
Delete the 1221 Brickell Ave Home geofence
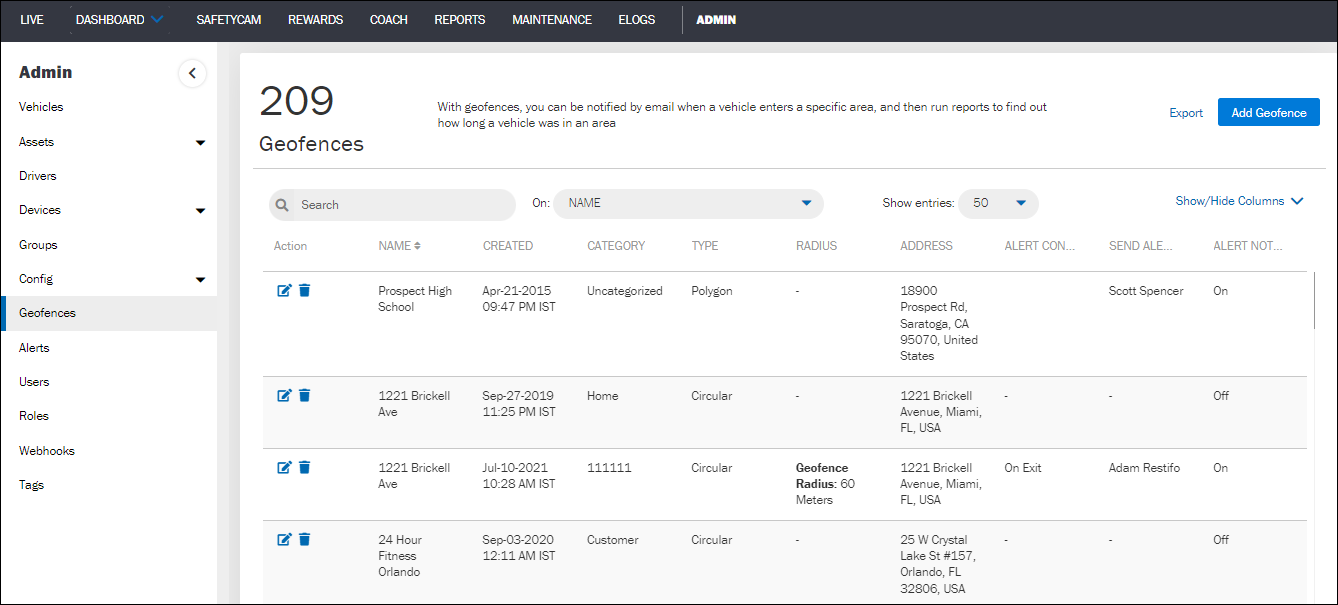point(305,396)
